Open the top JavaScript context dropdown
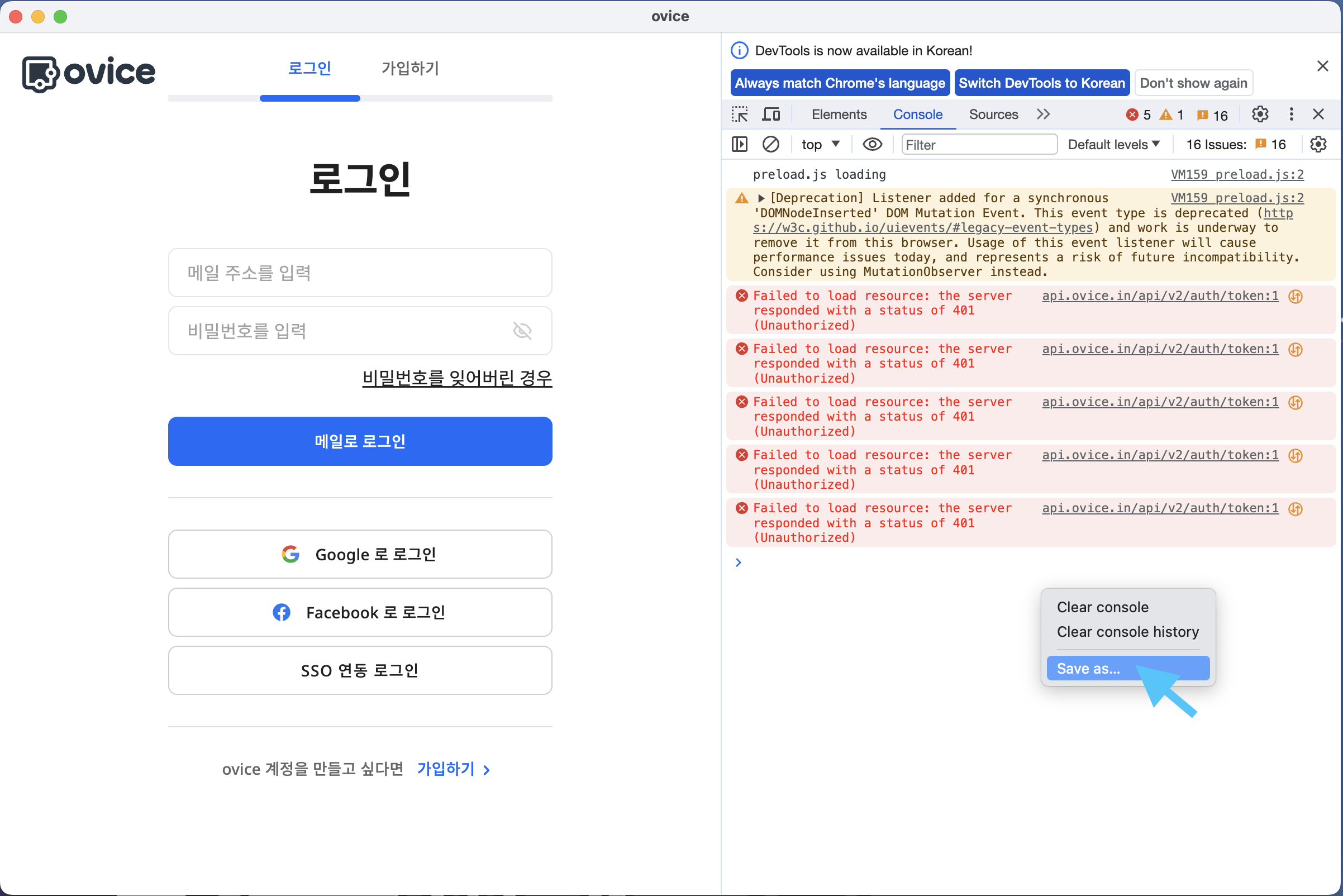Viewport: 1343px width, 896px height. tap(820, 145)
